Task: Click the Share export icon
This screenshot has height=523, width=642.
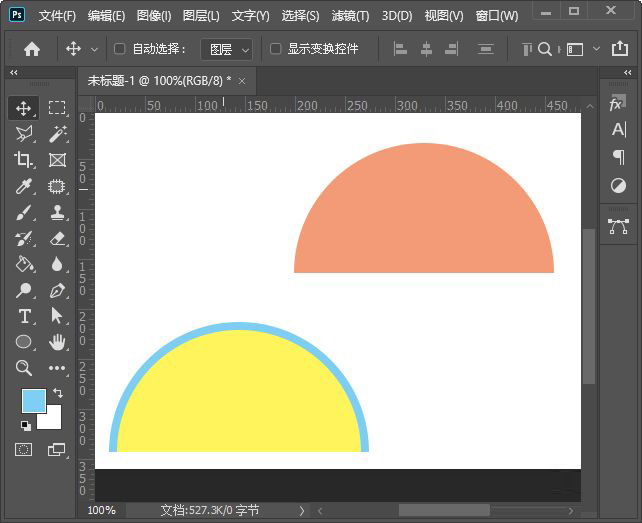Action: click(620, 49)
